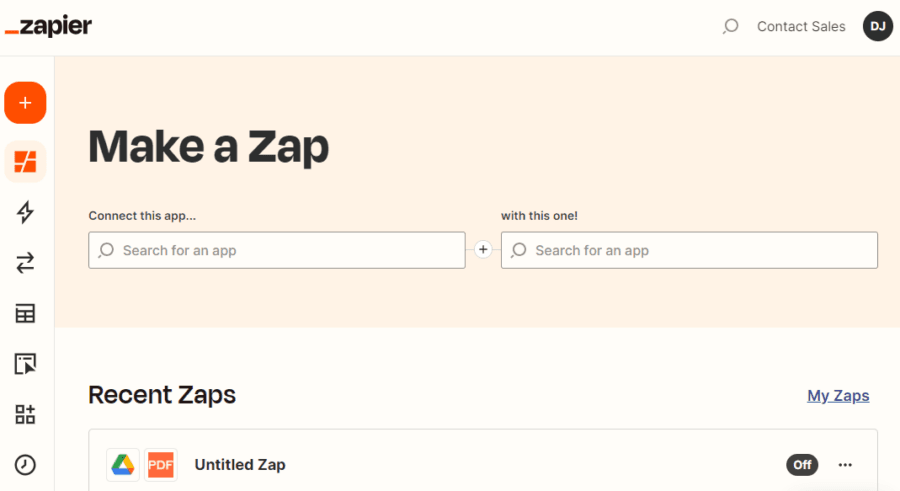Open the DJ account avatar menu
900x491 pixels.
pyautogui.click(x=877, y=27)
